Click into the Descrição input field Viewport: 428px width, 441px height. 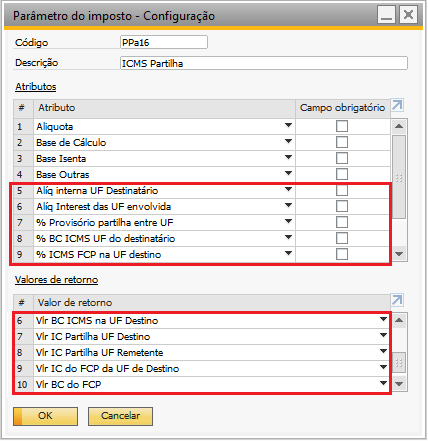point(264,63)
